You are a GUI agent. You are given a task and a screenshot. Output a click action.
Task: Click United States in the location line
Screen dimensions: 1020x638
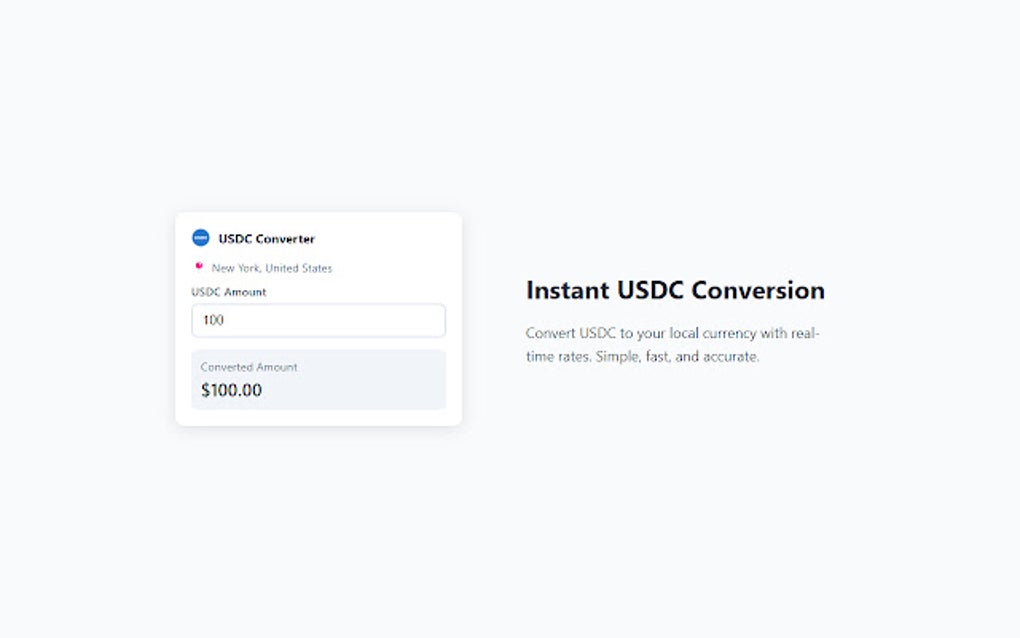tap(298, 268)
